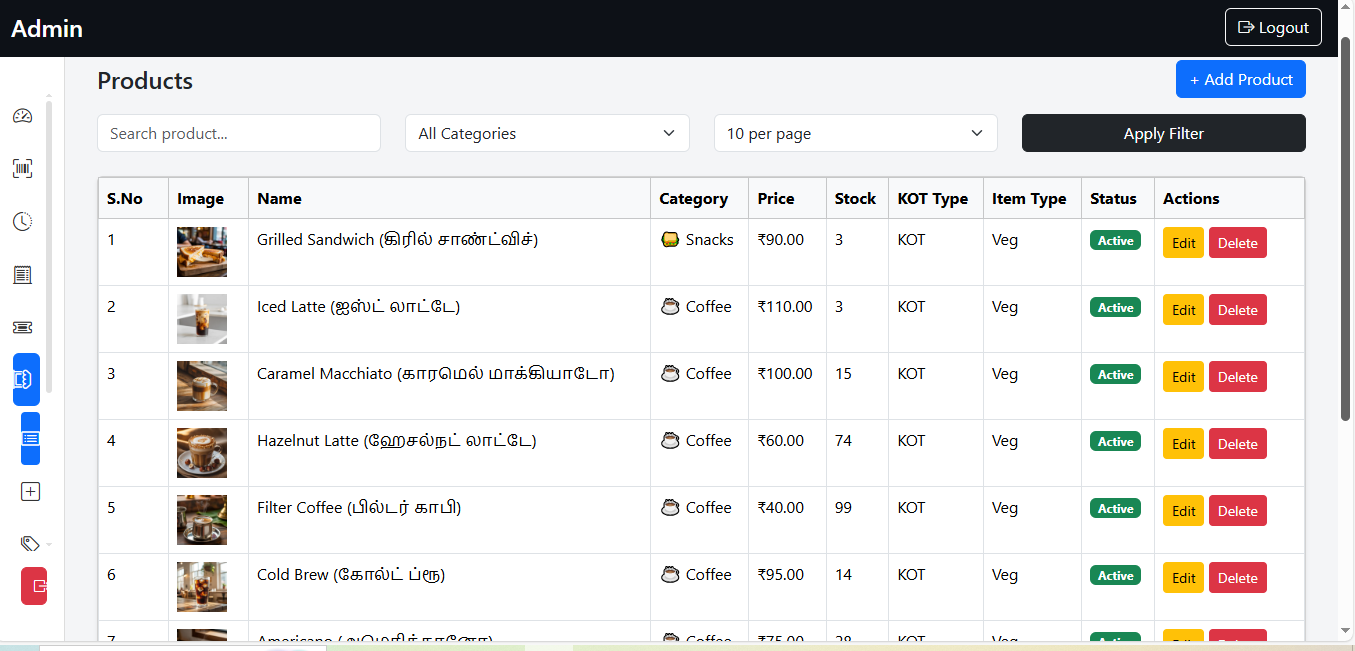Expand the tags submenu arrow in sidebar

point(49,544)
